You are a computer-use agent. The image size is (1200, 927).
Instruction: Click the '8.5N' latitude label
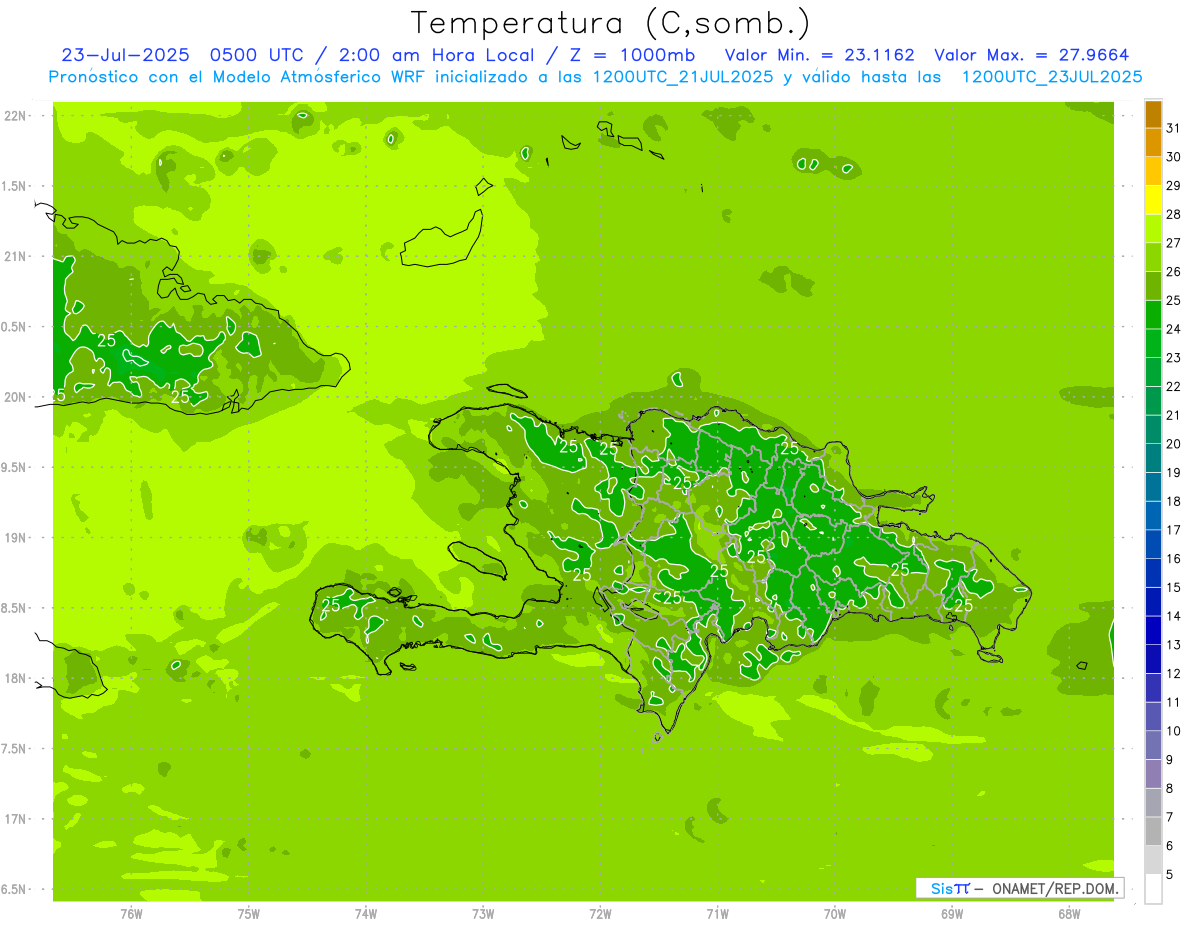click(15, 608)
